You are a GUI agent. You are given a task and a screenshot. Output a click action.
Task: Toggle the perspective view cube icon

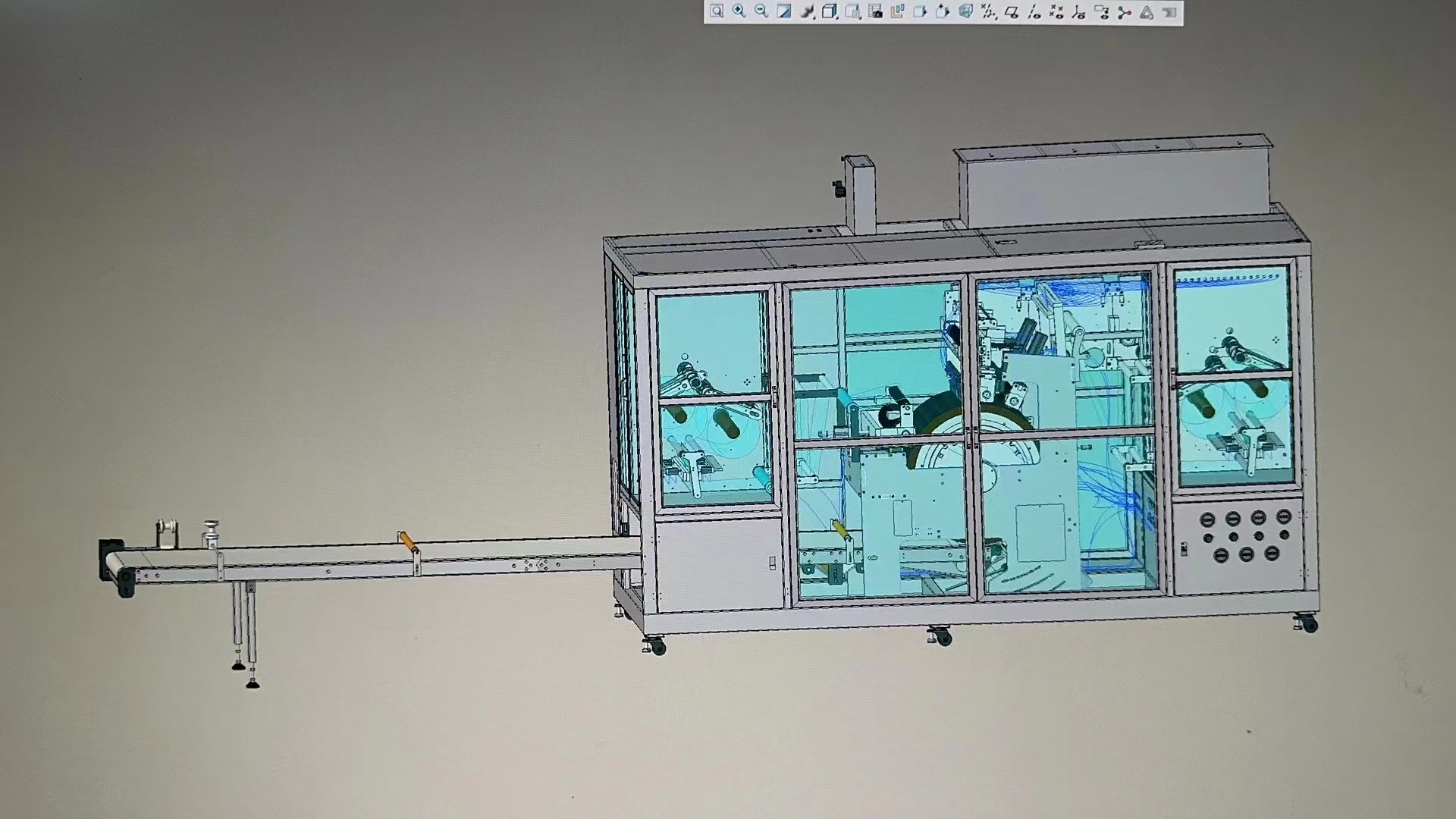pos(965,11)
